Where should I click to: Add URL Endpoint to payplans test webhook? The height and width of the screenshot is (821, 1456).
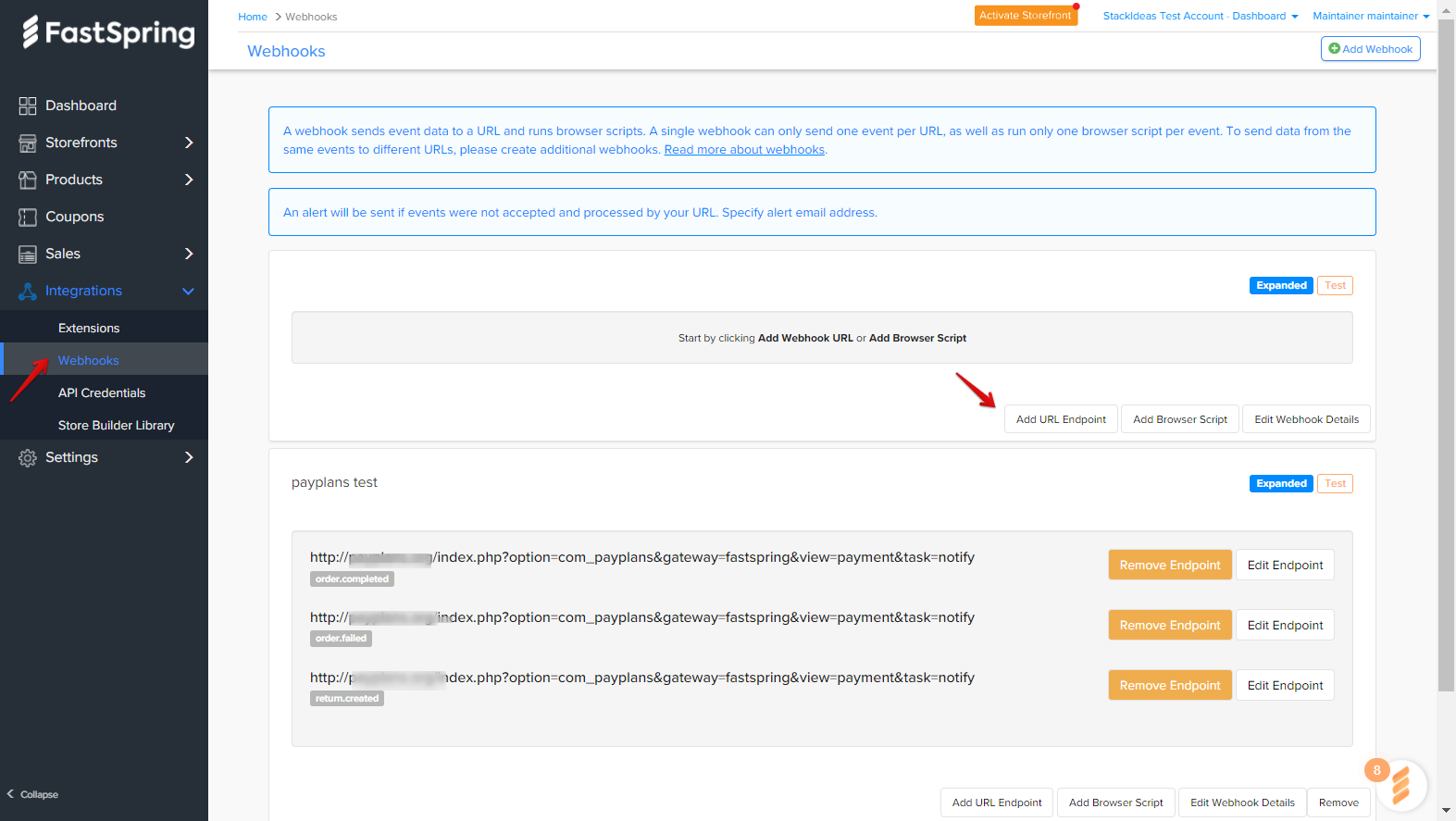(997, 802)
